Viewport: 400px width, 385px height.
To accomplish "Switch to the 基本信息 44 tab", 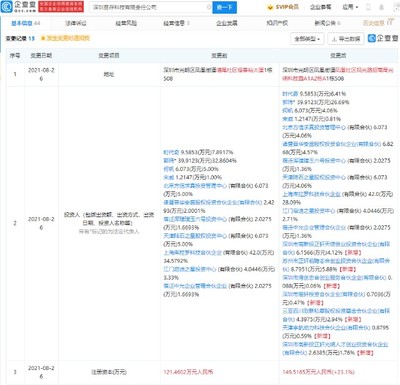I will [26, 23].
